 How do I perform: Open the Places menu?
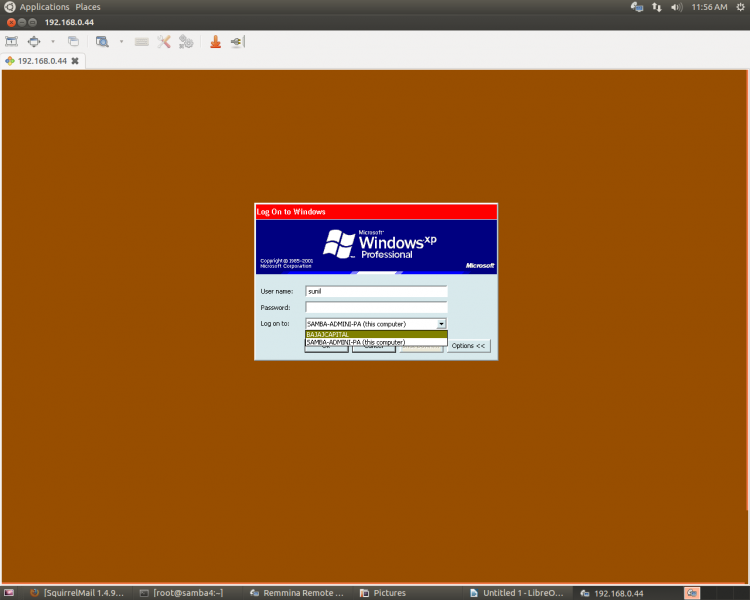pyautogui.click(x=88, y=7)
